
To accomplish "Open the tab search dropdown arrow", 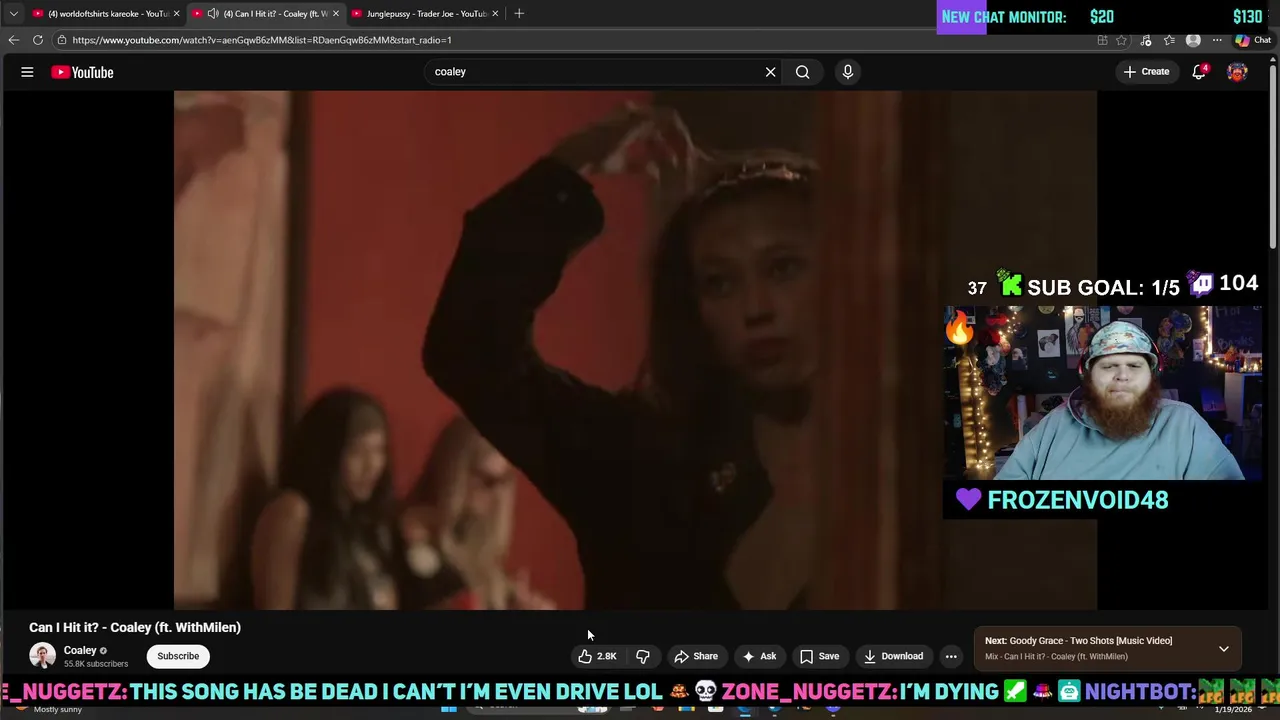I will point(13,14).
